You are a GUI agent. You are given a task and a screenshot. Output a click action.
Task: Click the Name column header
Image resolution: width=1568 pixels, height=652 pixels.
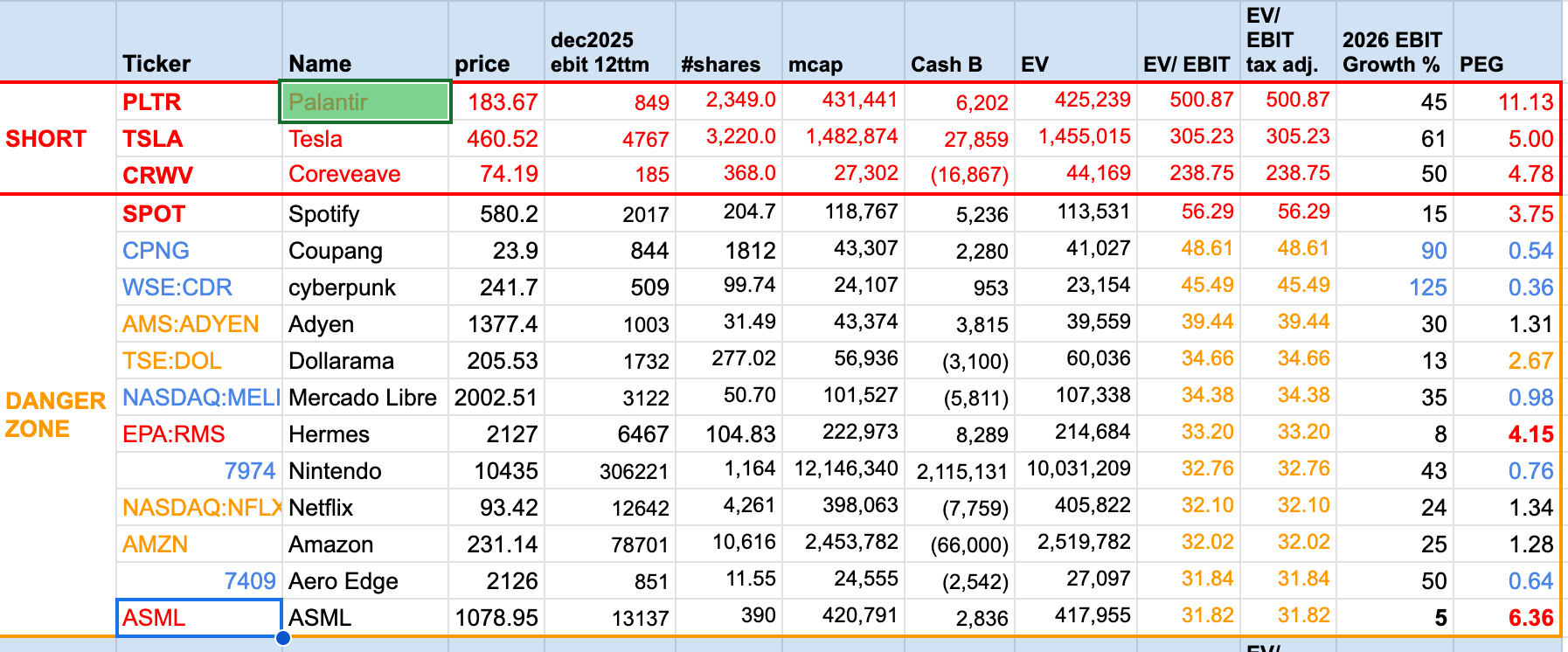tap(365, 42)
